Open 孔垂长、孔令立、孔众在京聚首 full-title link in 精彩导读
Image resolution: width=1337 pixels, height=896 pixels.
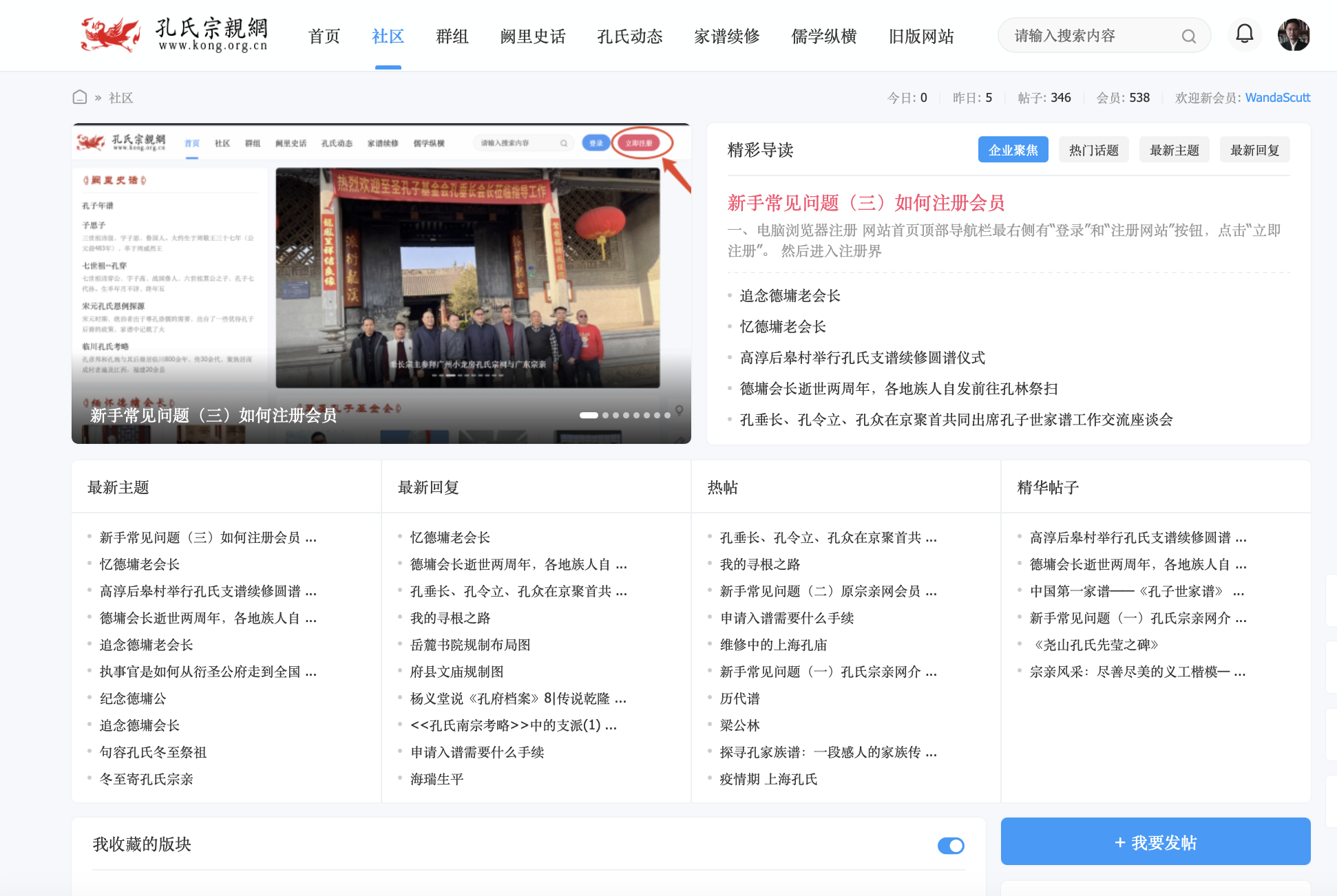tap(956, 420)
